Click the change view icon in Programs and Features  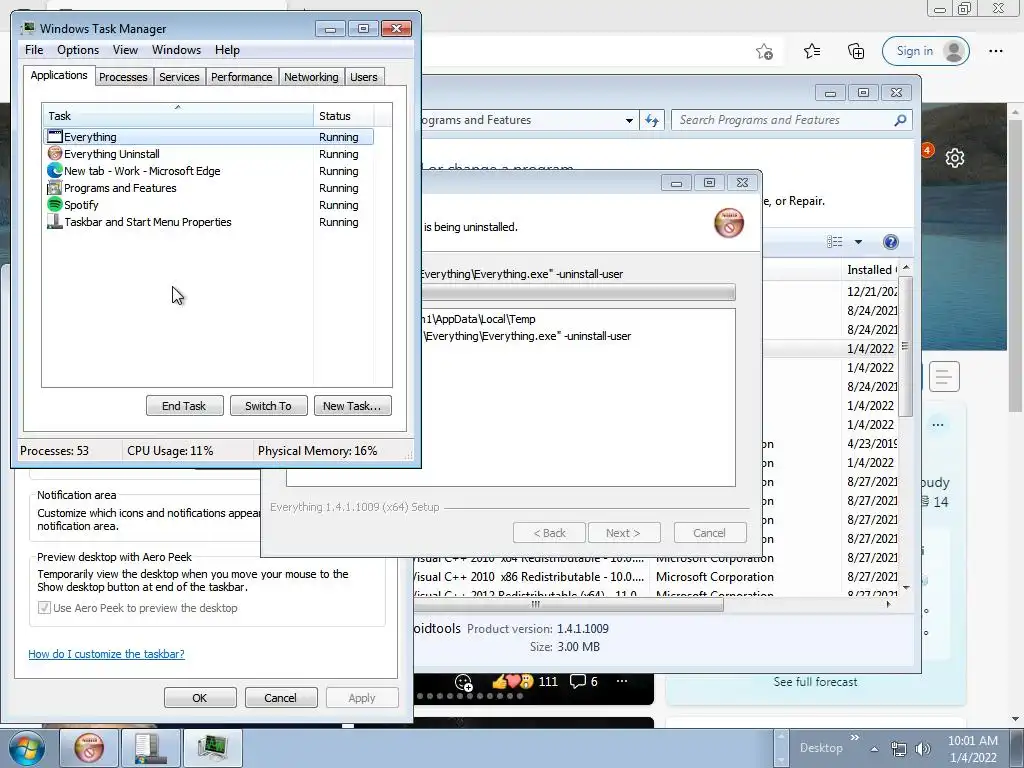click(x=835, y=242)
